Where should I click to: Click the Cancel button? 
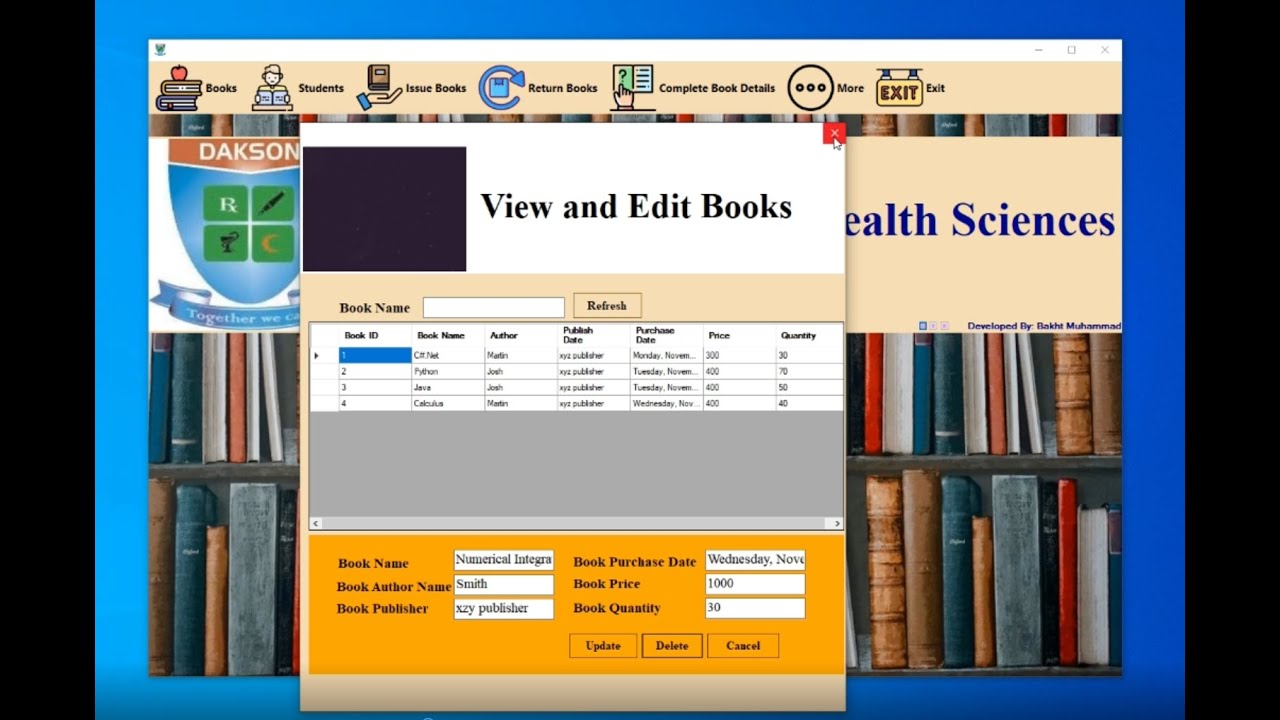(743, 646)
